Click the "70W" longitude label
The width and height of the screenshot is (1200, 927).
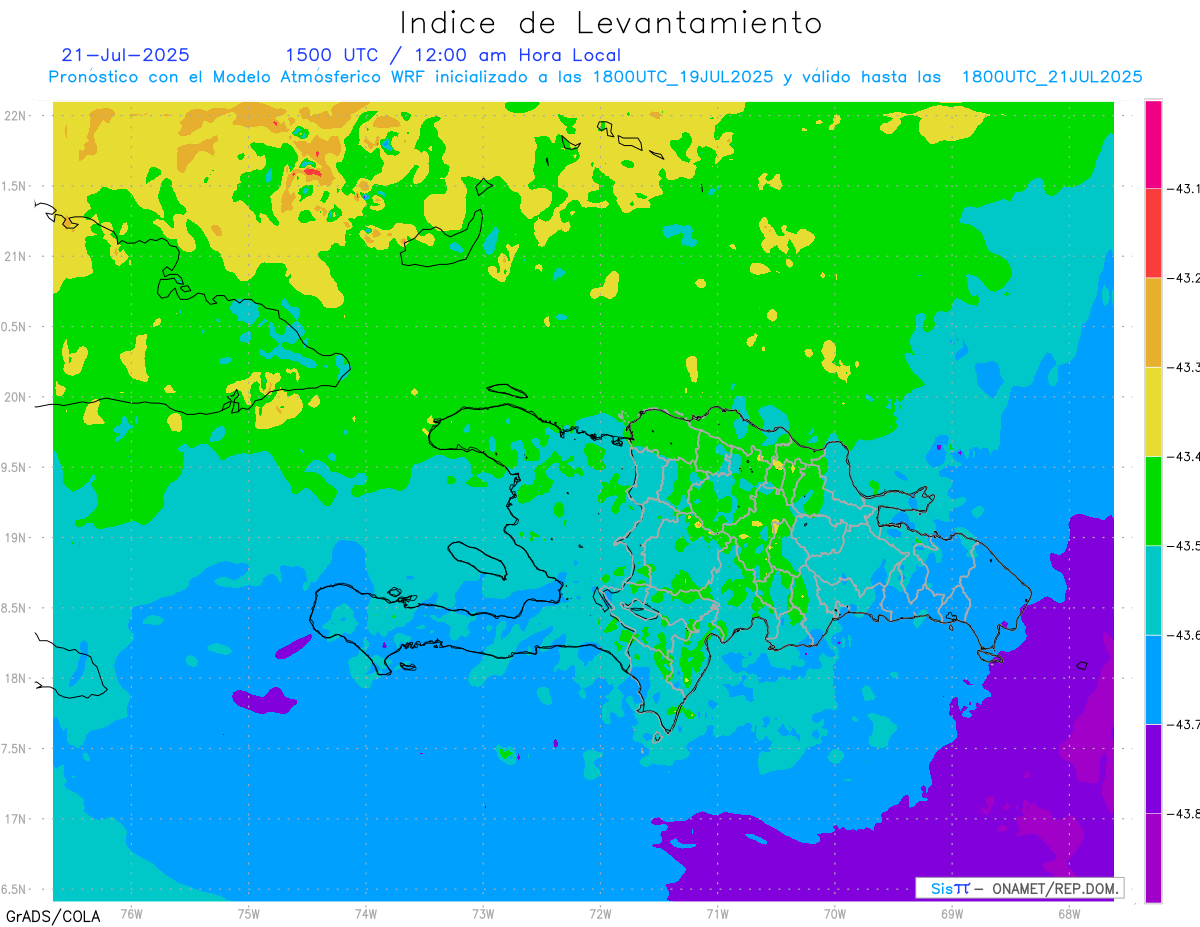pos(835,913)
